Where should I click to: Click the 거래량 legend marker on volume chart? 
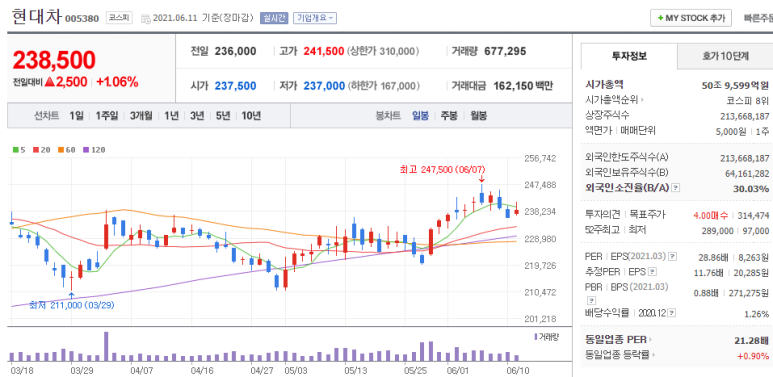(536, 337)
